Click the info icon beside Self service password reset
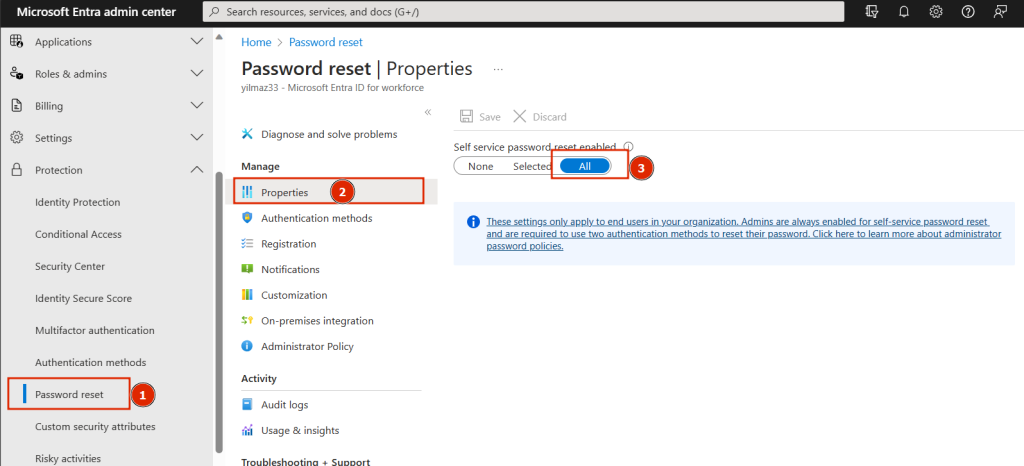 pos(628,147)
